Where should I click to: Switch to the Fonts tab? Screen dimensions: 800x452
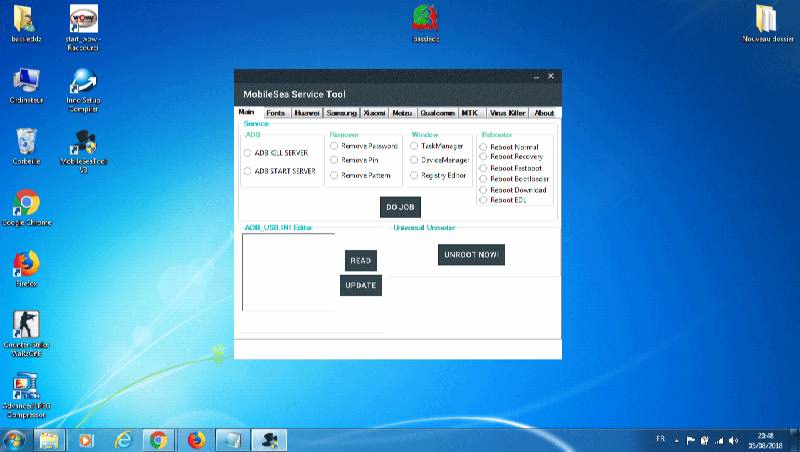276,113
